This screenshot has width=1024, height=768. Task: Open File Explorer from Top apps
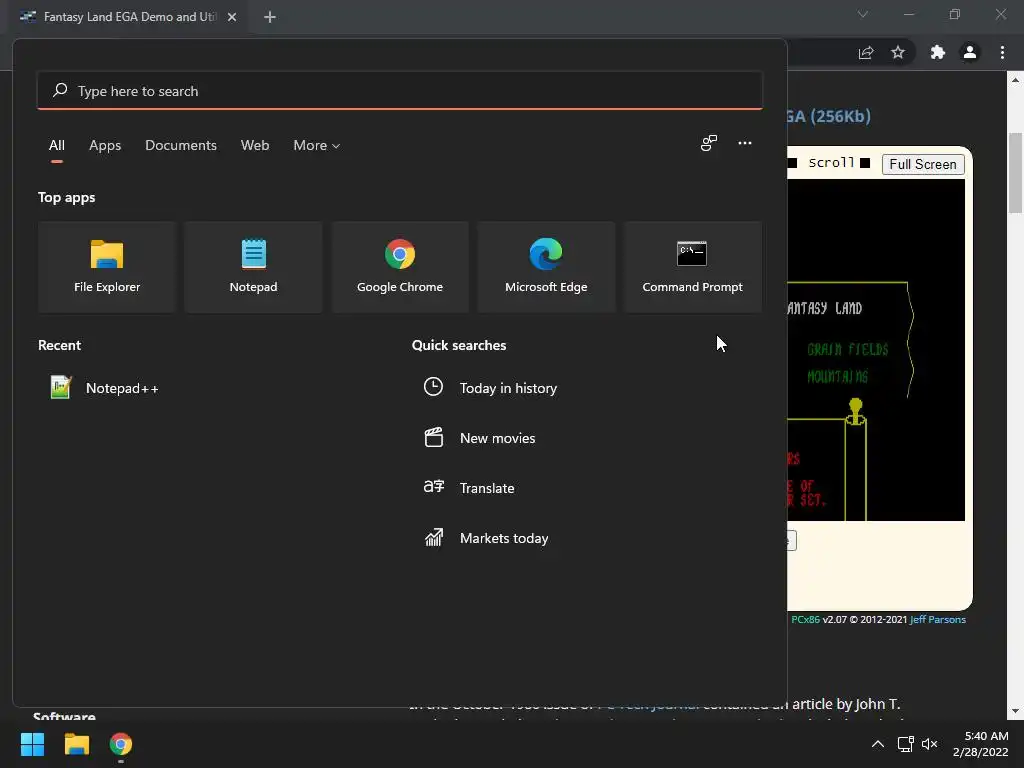pyautogui.click(x=107, y=266)
